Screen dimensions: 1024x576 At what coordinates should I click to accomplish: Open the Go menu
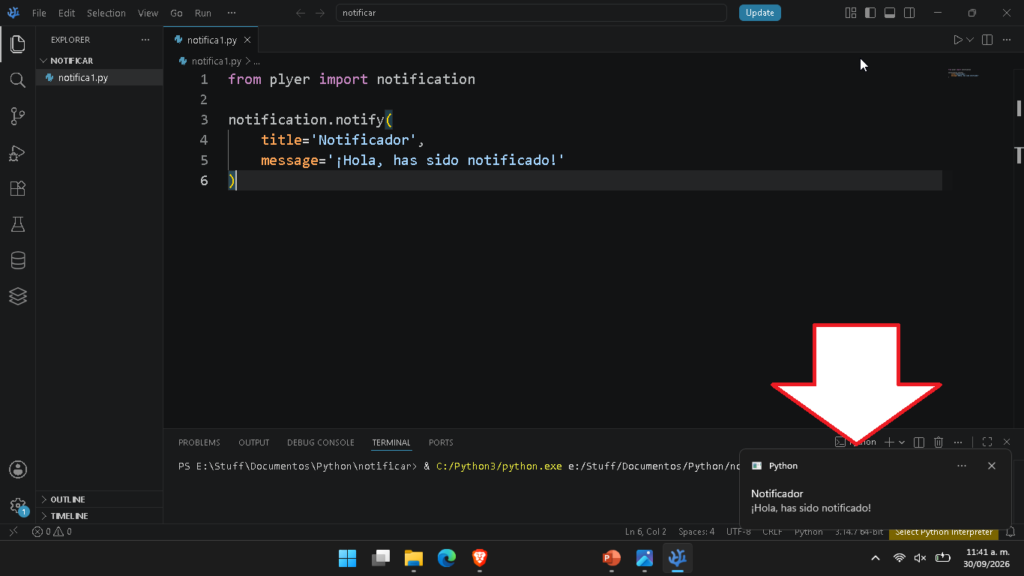tap(176, 12)
